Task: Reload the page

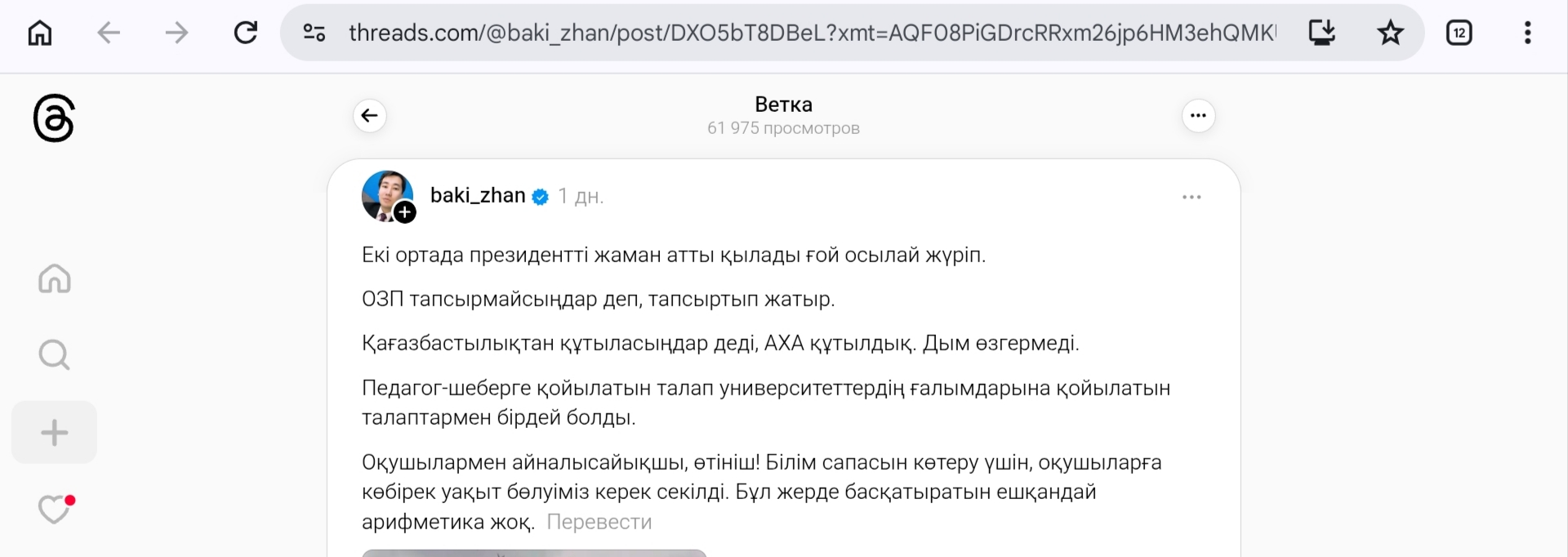Action: [245, 33]
